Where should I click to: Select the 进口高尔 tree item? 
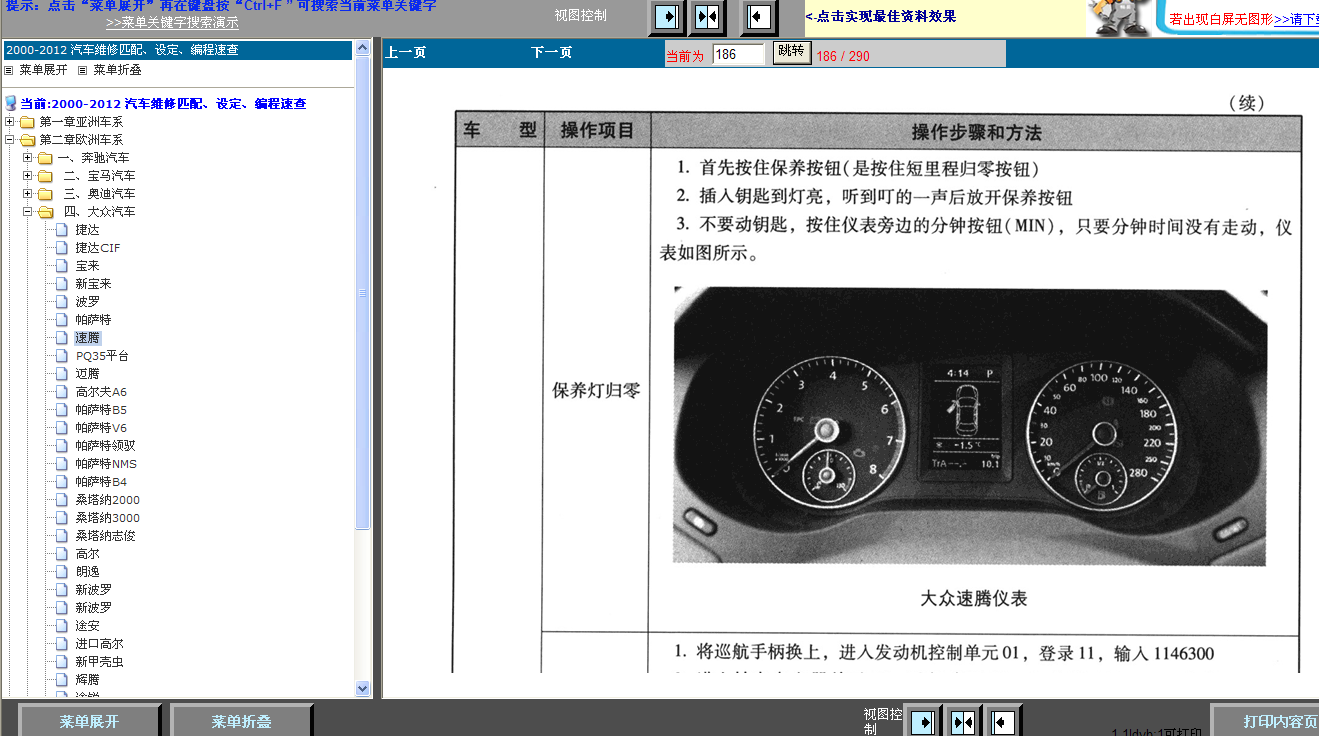pos(100,644)
